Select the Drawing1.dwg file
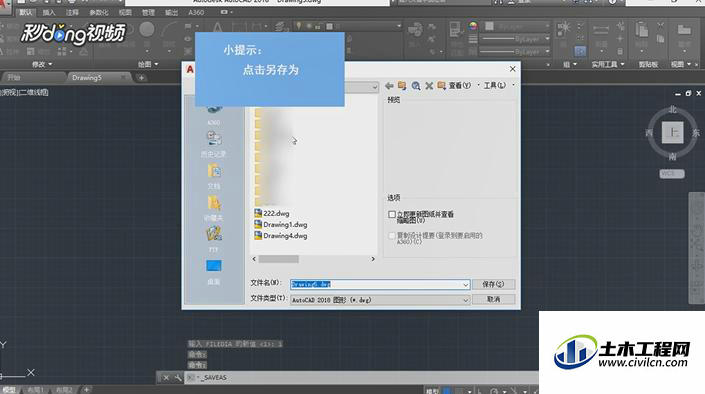Viewport: 705px width, 394px height. tap(281, 224)
